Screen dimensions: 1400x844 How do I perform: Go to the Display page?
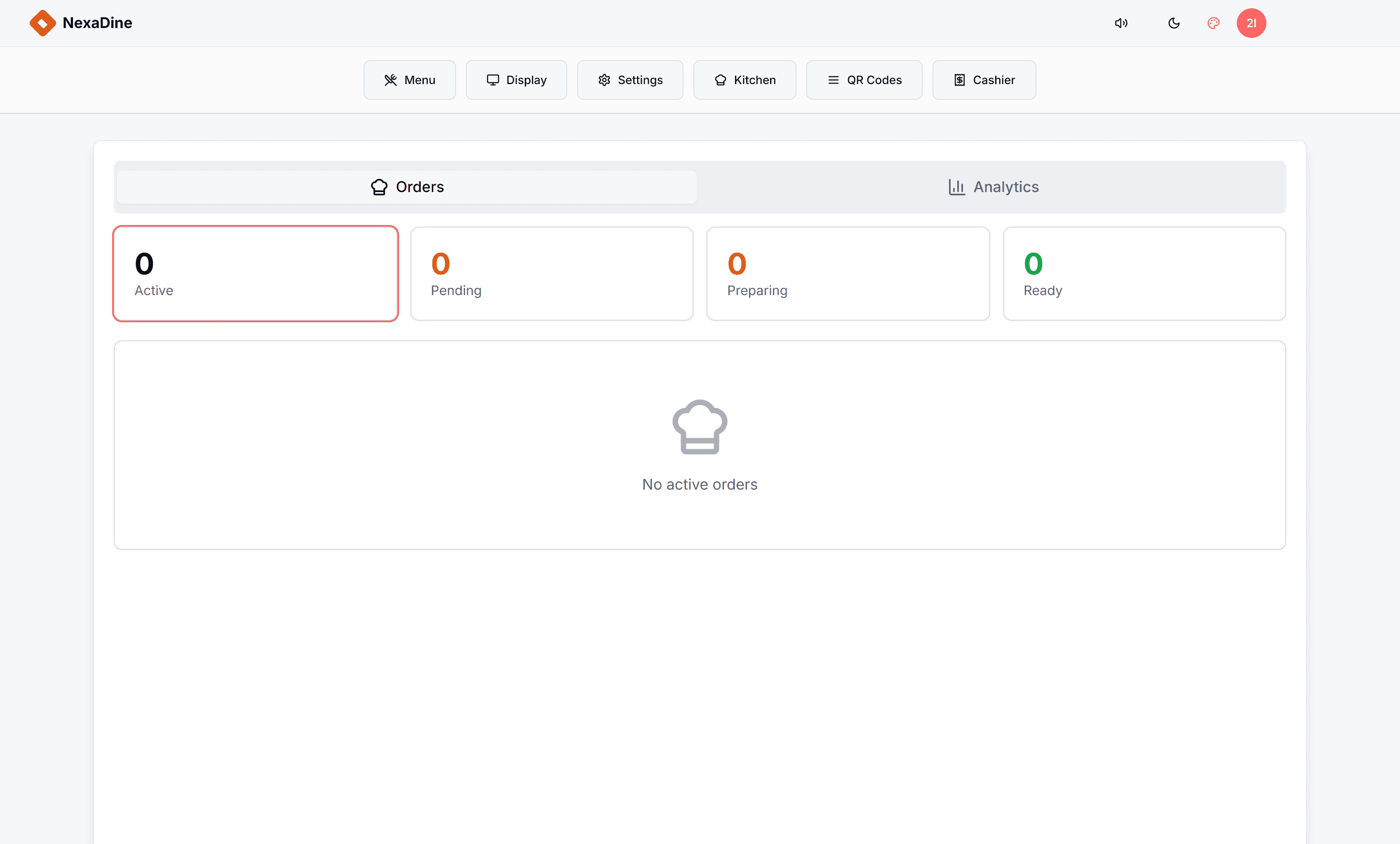tap(517, 80)
